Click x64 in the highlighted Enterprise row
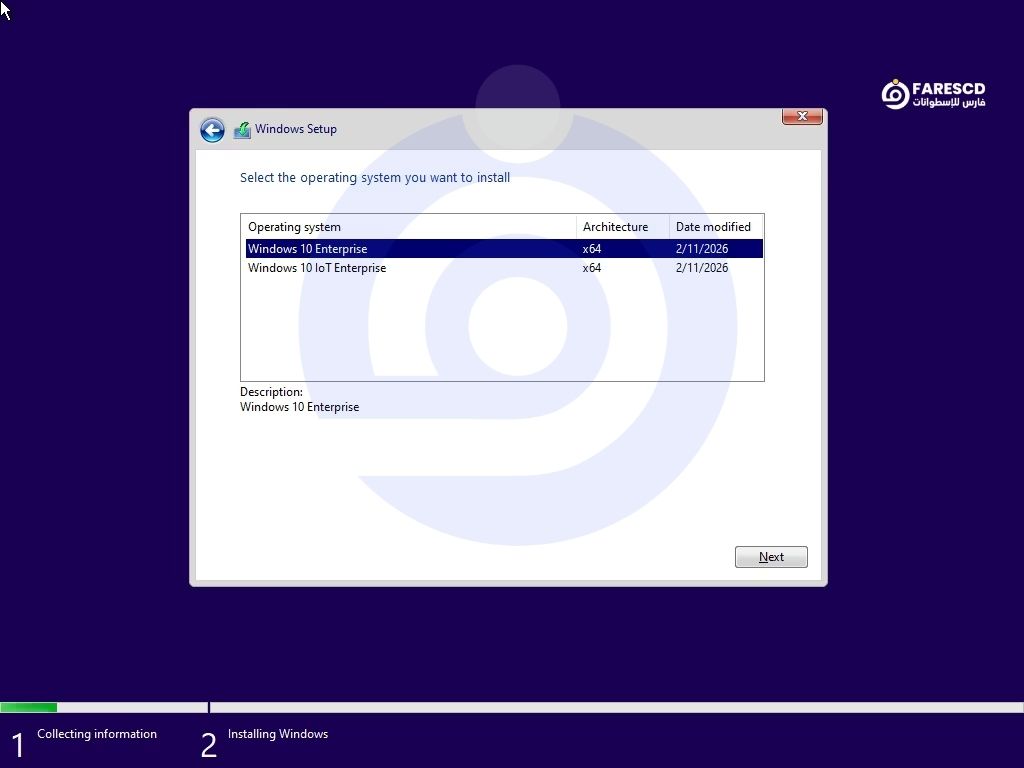1024x768 pixels. point(592,249)
